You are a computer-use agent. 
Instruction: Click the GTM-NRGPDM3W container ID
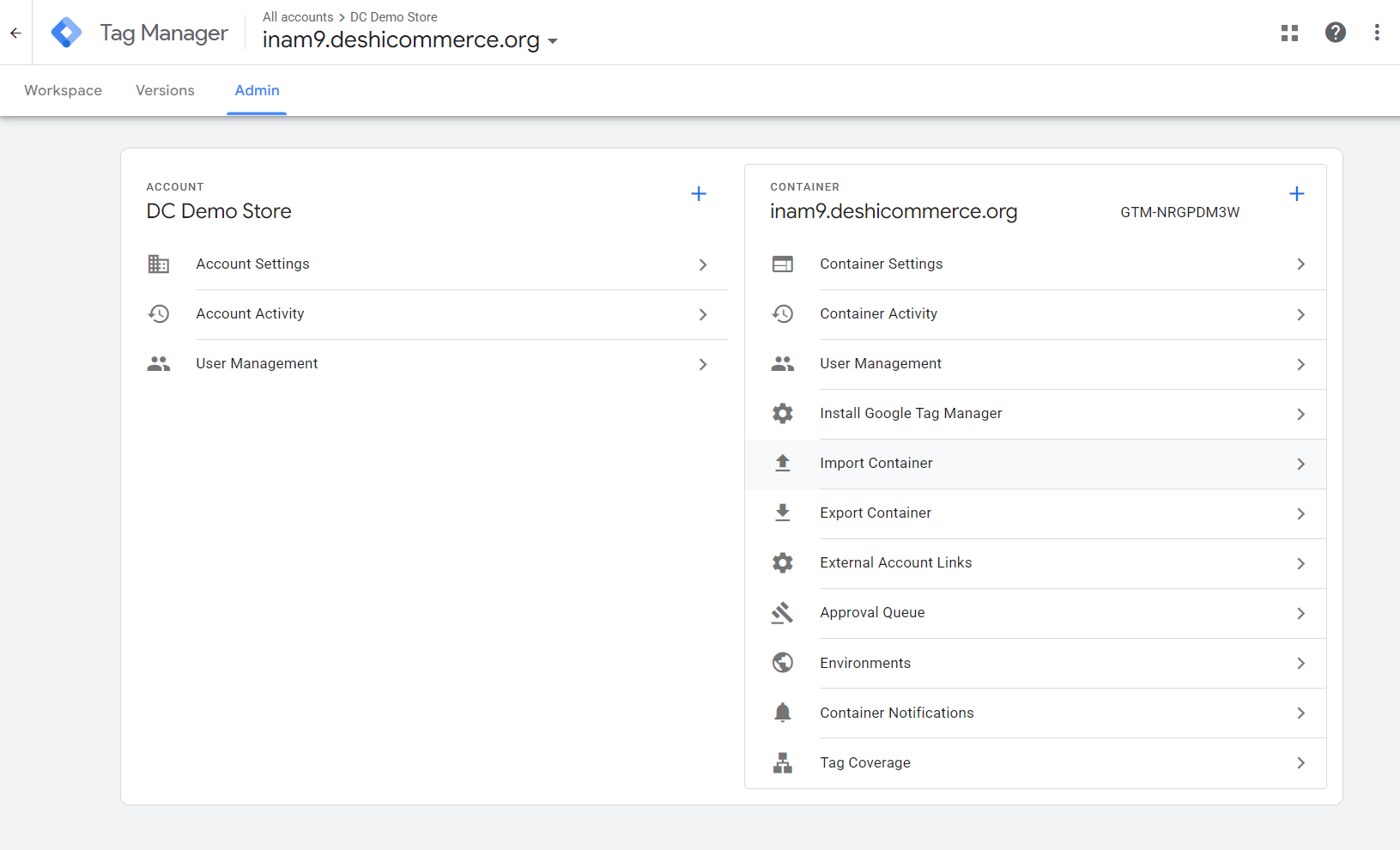pyautogui.click(x=1179, y=212)
